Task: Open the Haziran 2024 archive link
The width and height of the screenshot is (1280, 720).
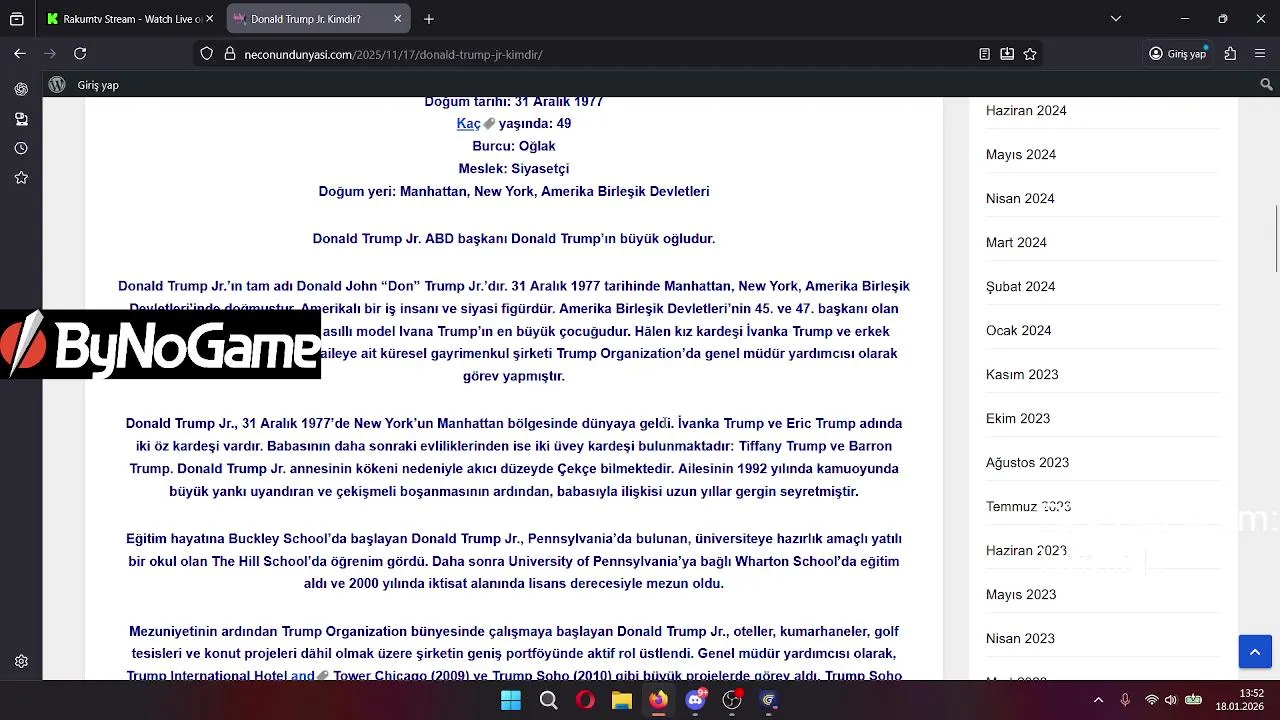Action: [1026, 110]
